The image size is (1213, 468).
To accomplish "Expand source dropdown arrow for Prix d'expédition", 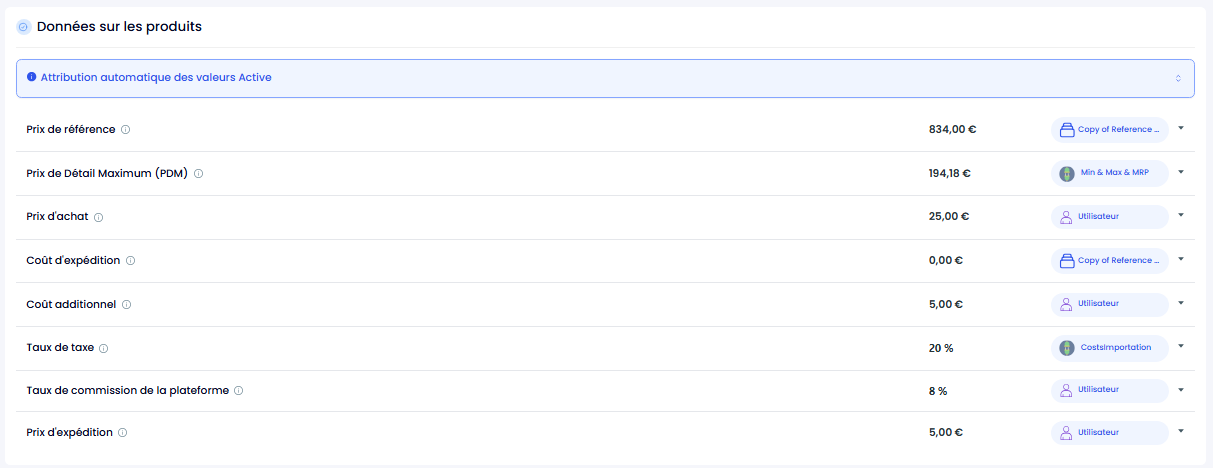I will [x=1181, y=431].
